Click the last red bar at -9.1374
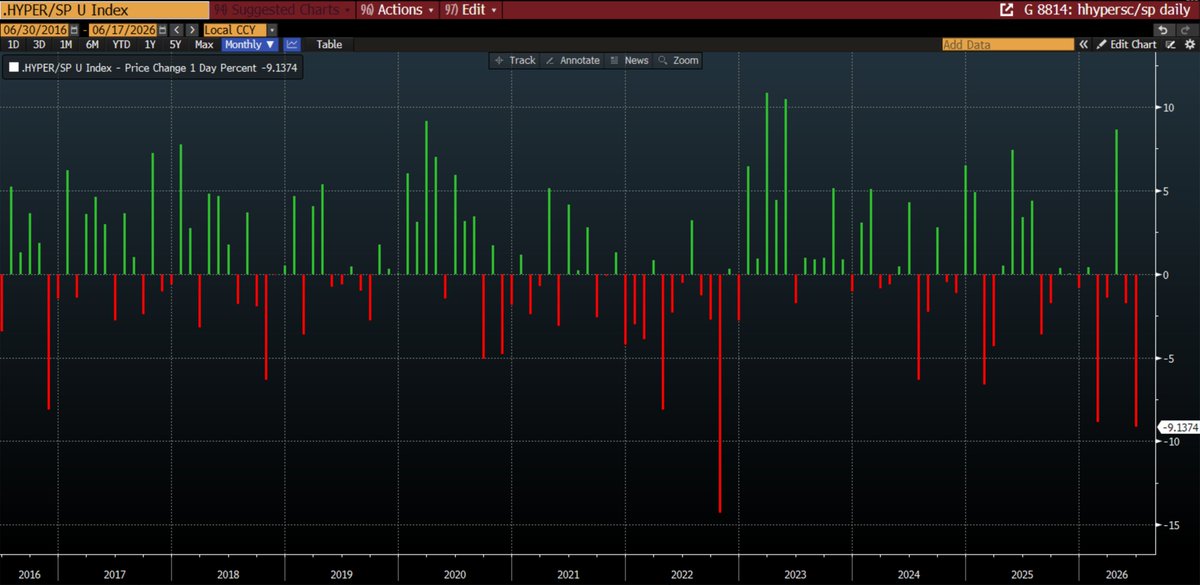 [x=1136, y=350]
